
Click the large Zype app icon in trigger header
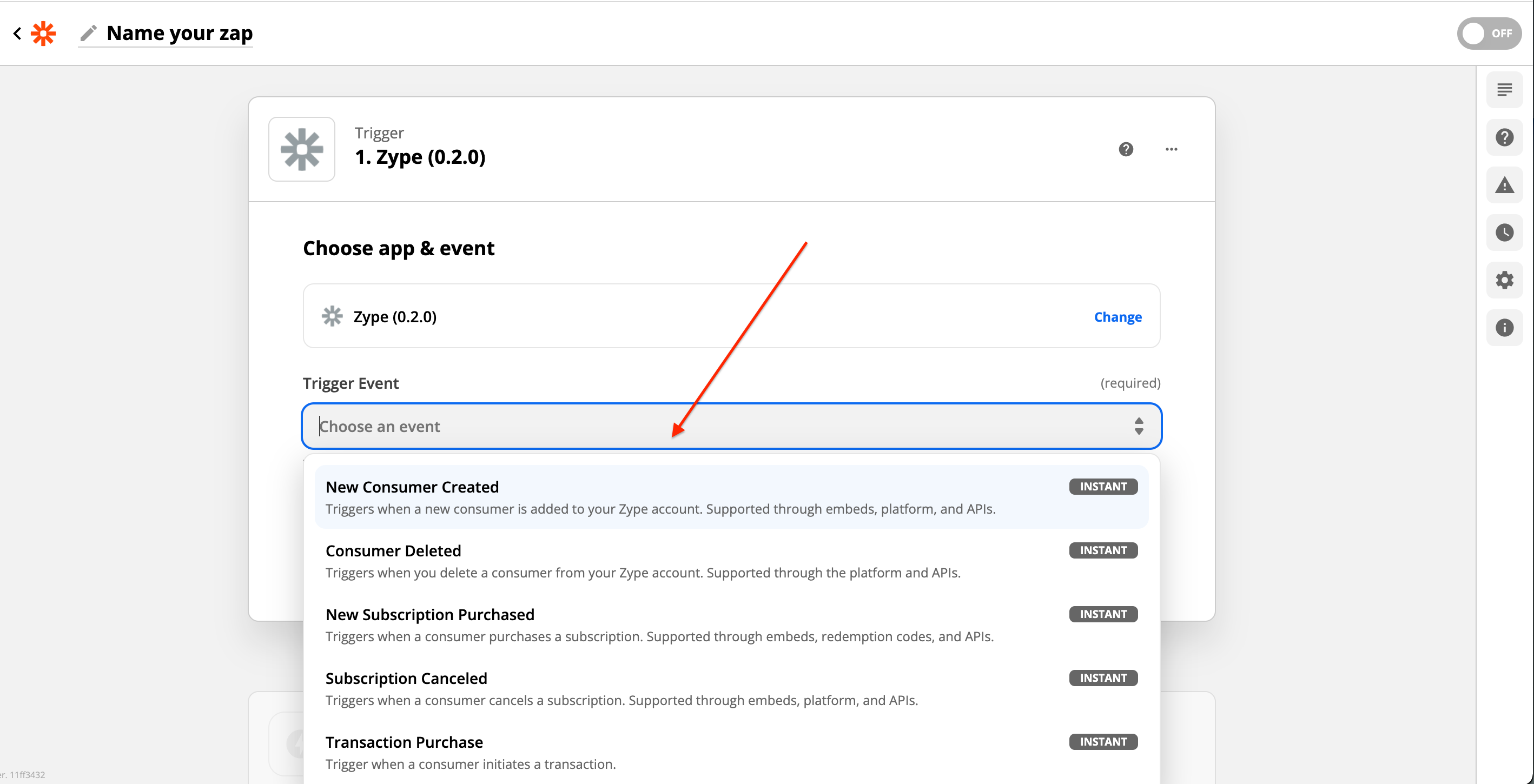point(302,149)
